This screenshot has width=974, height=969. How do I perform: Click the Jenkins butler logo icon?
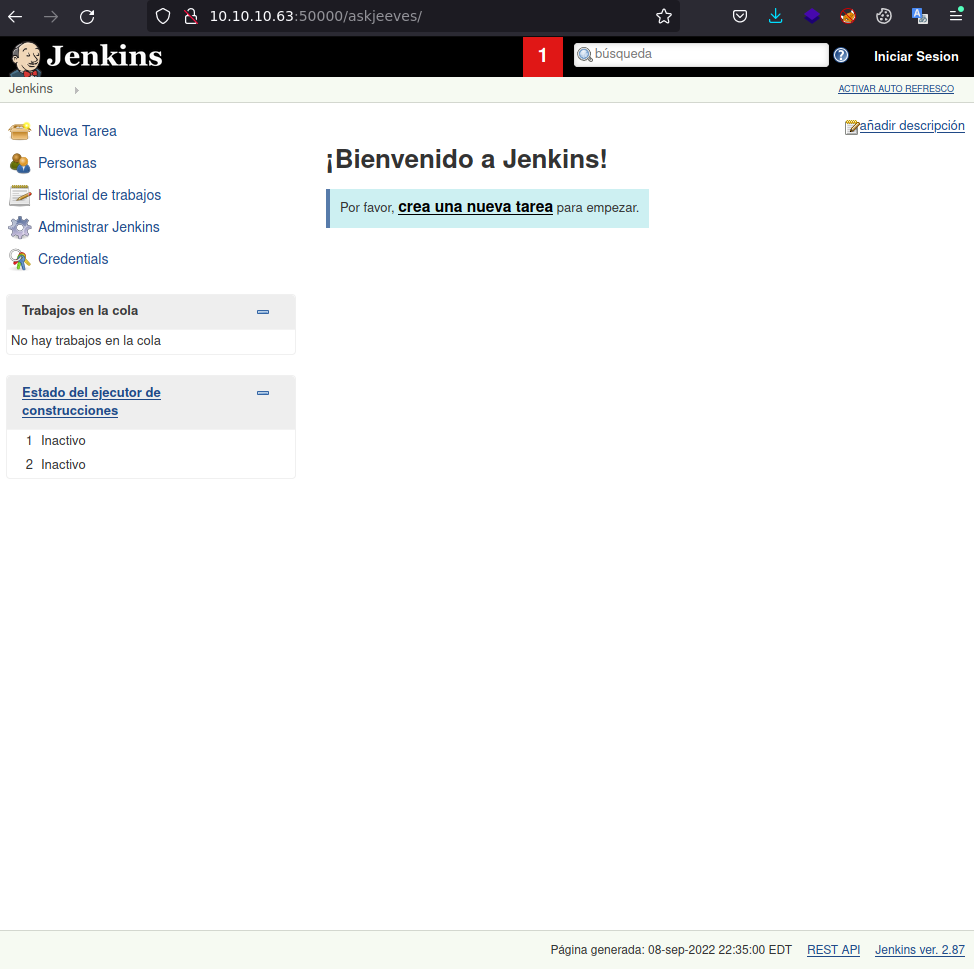point(25,58)
